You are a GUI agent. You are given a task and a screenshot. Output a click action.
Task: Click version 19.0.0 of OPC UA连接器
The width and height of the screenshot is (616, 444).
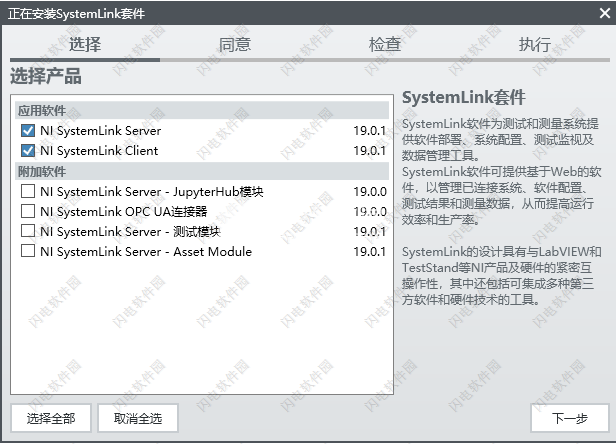pyautogui.click(x=370, y=211)
